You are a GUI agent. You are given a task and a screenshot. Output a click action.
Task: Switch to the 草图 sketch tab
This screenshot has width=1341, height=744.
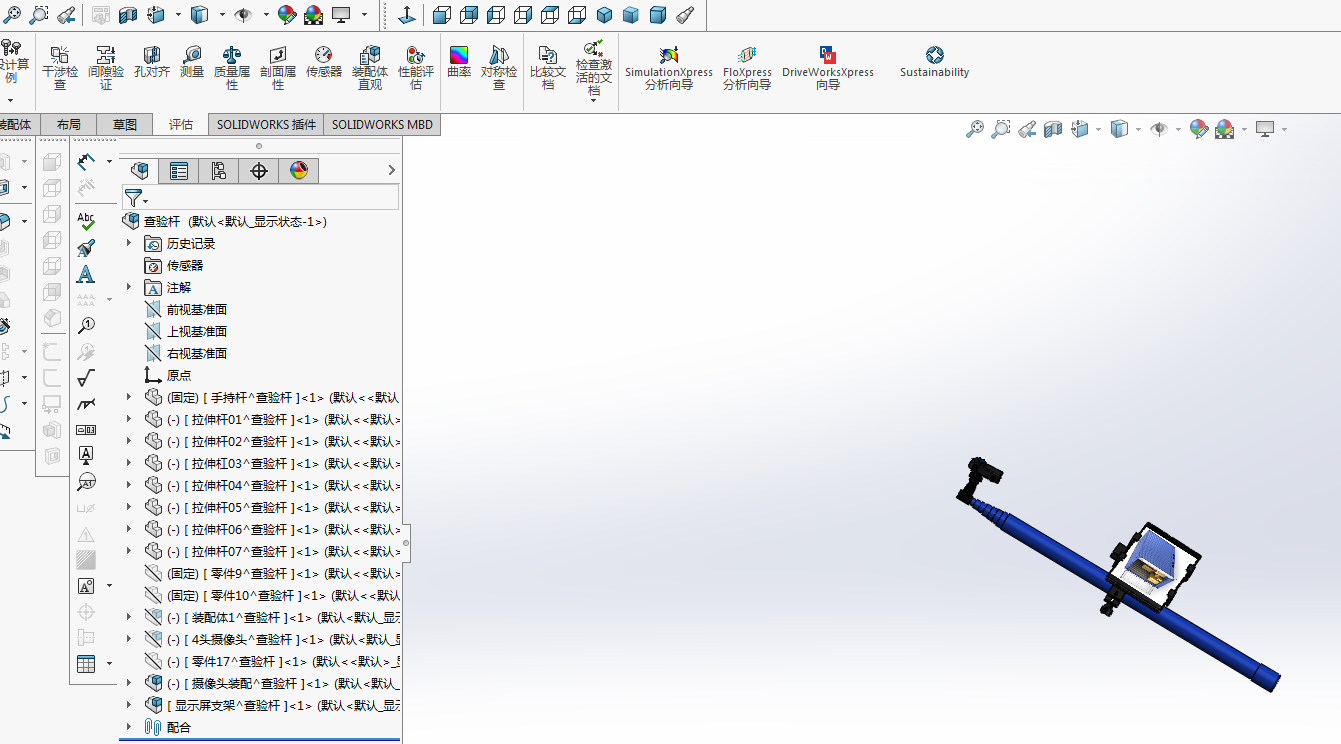[125, 125]
